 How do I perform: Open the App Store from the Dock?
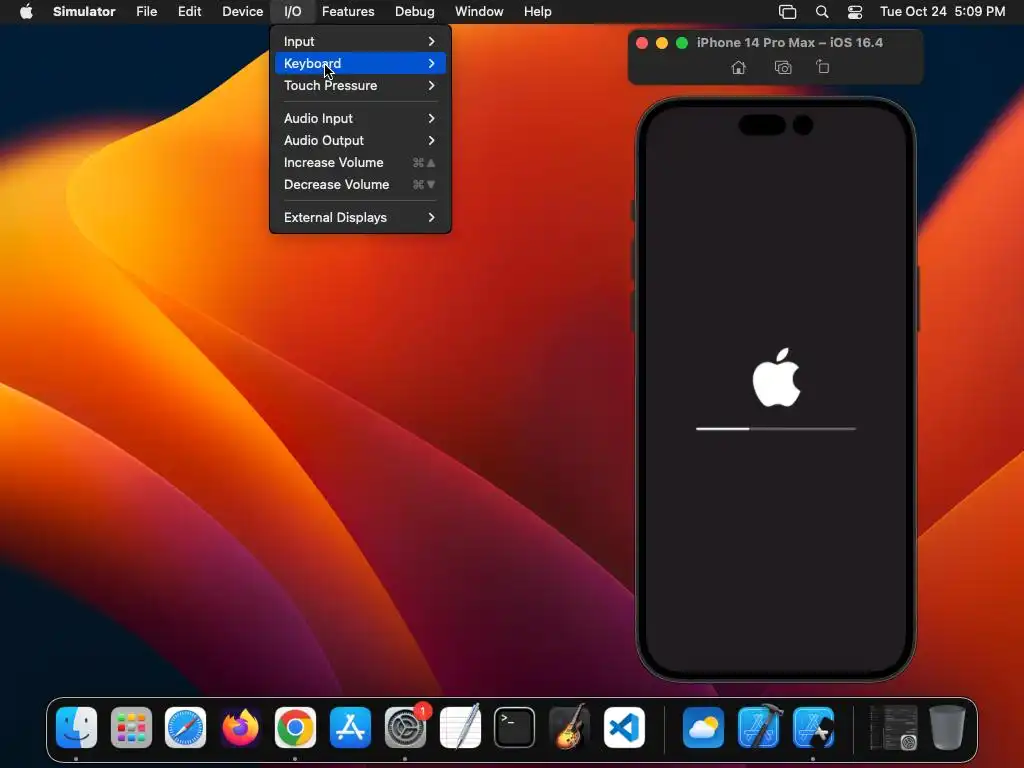click(350, 727)
